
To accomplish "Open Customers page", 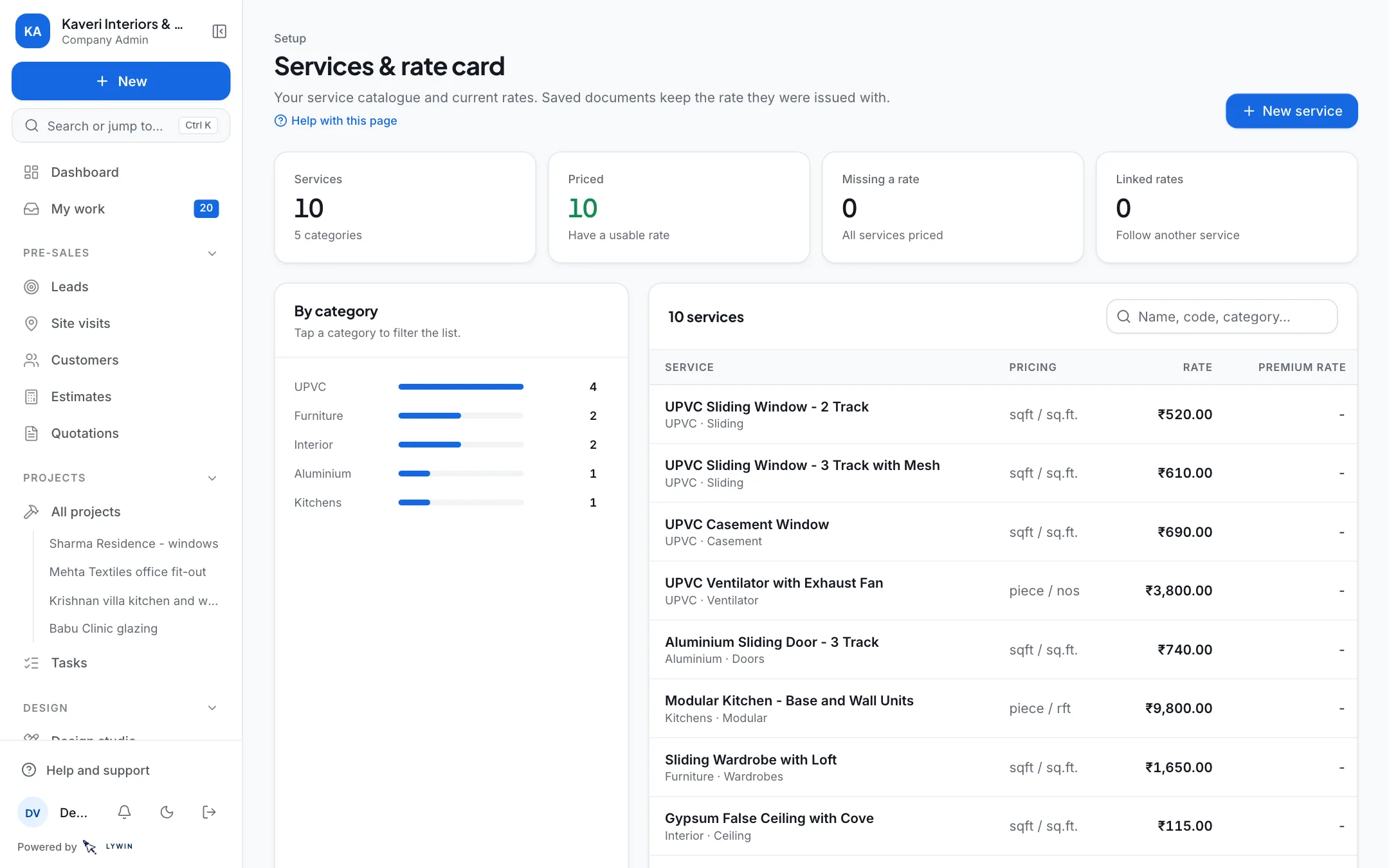I will pyautogui.click(x=121, y=360).
